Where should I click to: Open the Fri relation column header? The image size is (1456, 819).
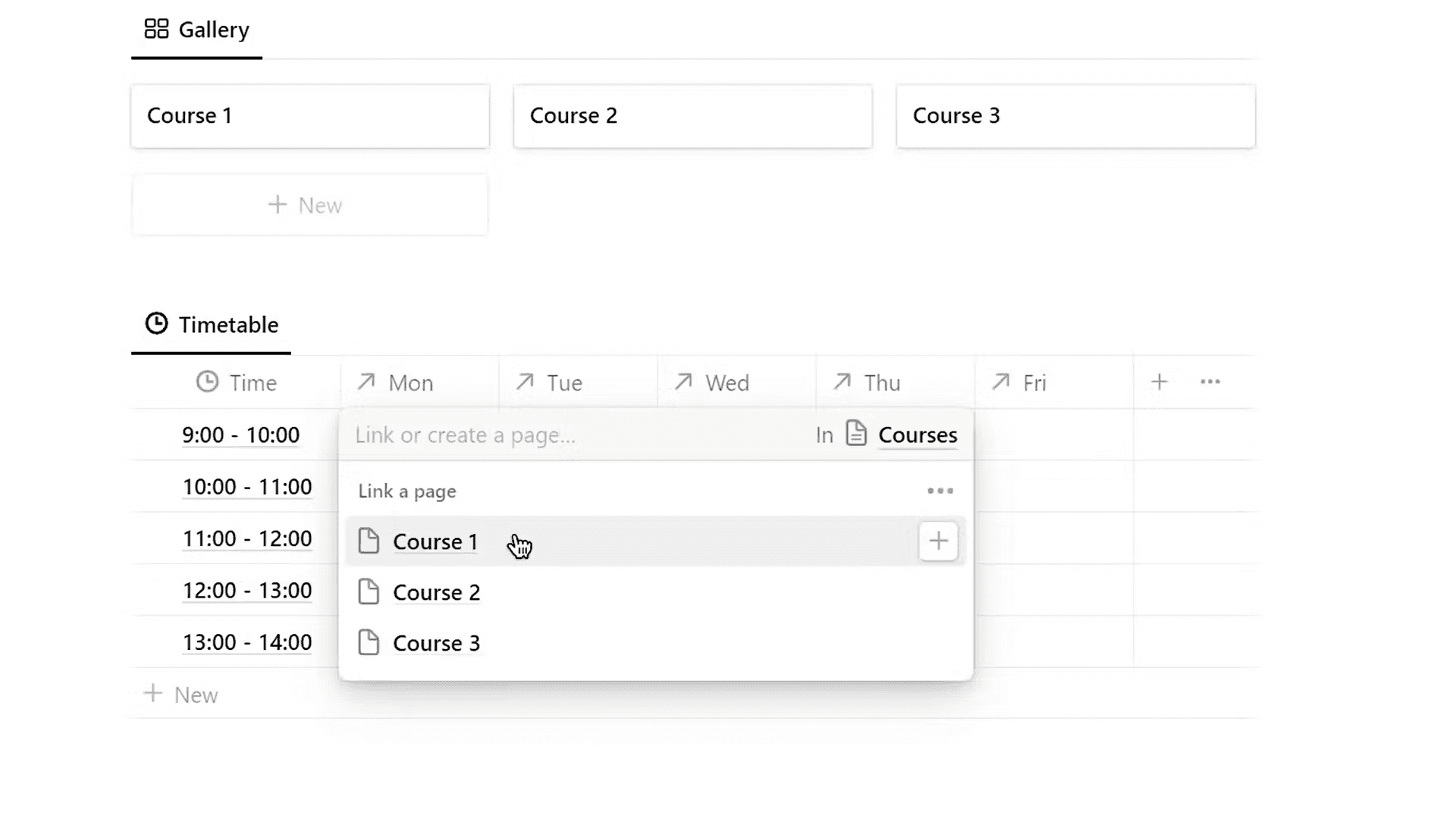tap(1034, 383)
